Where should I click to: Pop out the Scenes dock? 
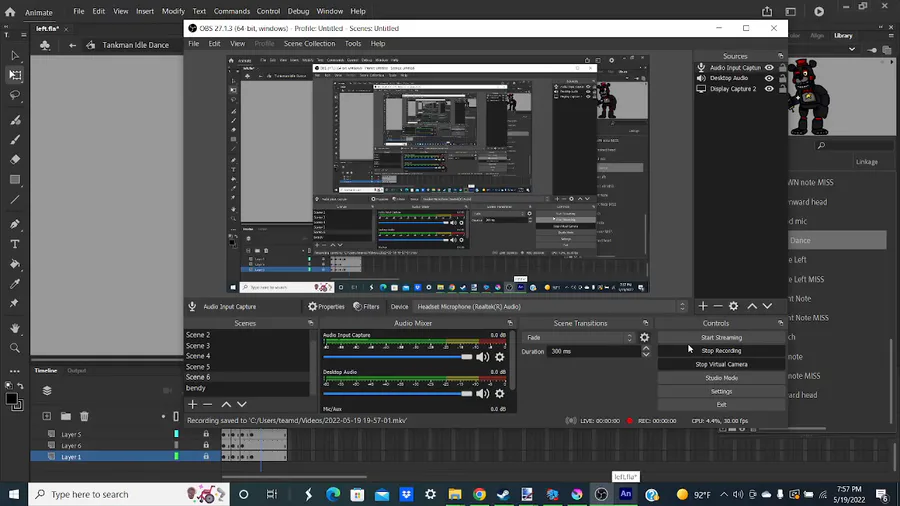tap(311, 323)
